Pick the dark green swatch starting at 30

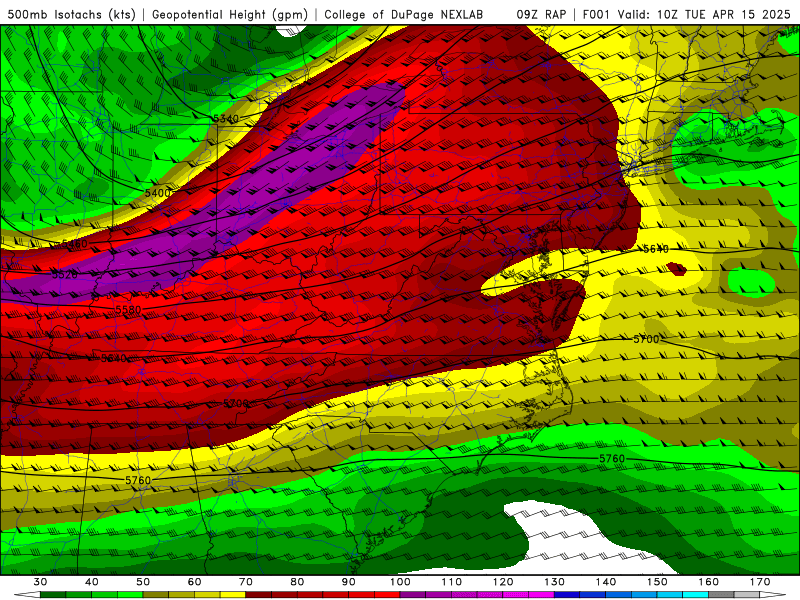coord(53,595)
